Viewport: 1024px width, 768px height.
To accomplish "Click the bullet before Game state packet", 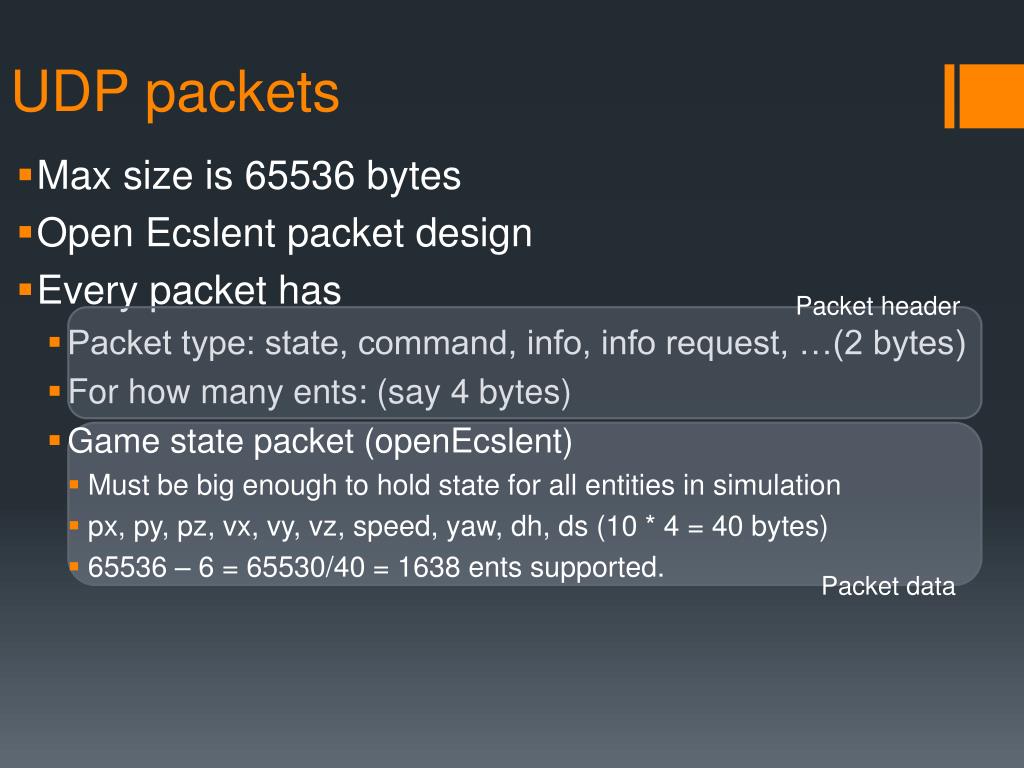I will point(55,440).
